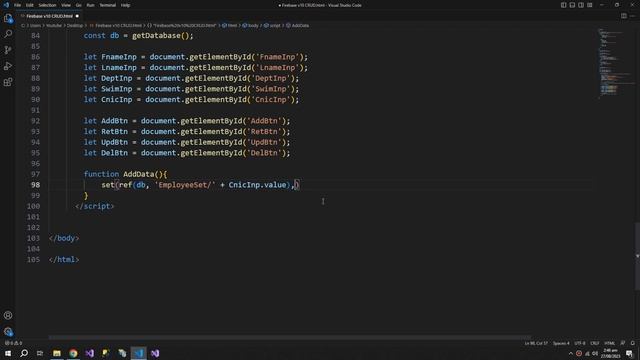This screenshot has height=360, width=640.
Task: Open Google Chrome from taskbar
Action: click(x=73, y=353)
